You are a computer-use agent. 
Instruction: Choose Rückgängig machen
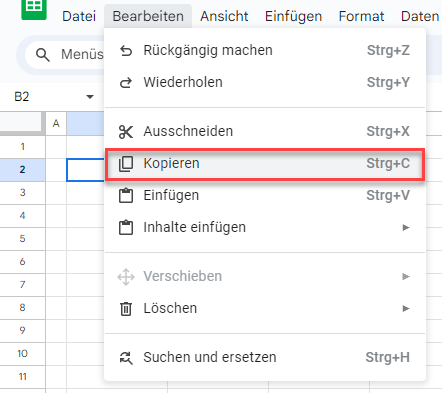click(x=265, y=50)
